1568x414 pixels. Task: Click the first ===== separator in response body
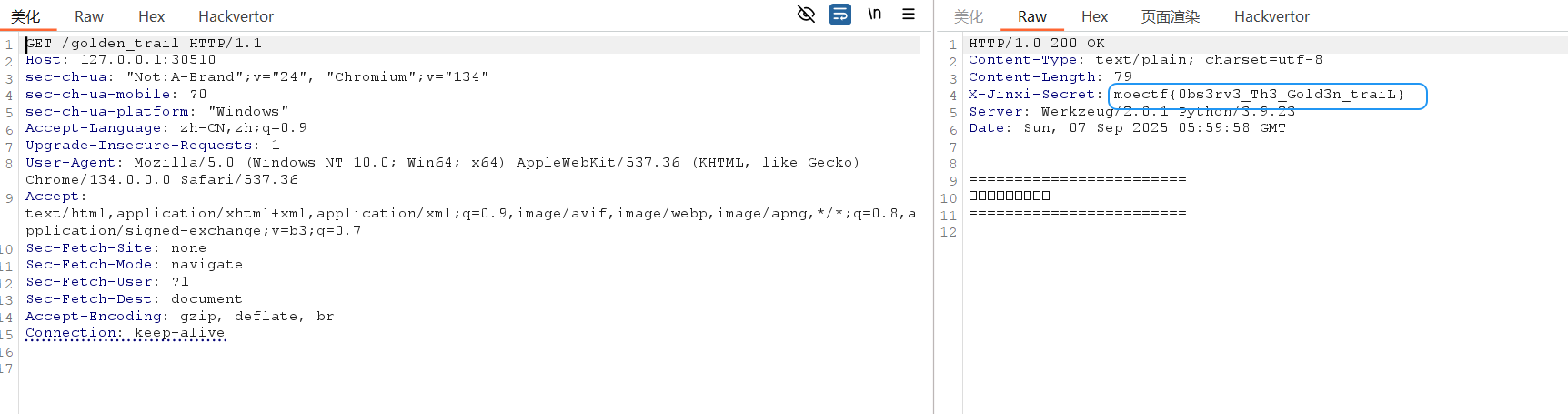coord(1078,180)
